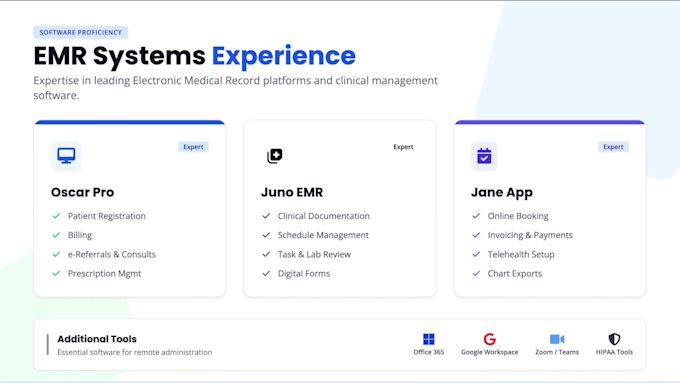The height and width of the screenshot is (383, 680).
Task: Click the 'HIPAA Tools' label
Action: coord(614,352)
